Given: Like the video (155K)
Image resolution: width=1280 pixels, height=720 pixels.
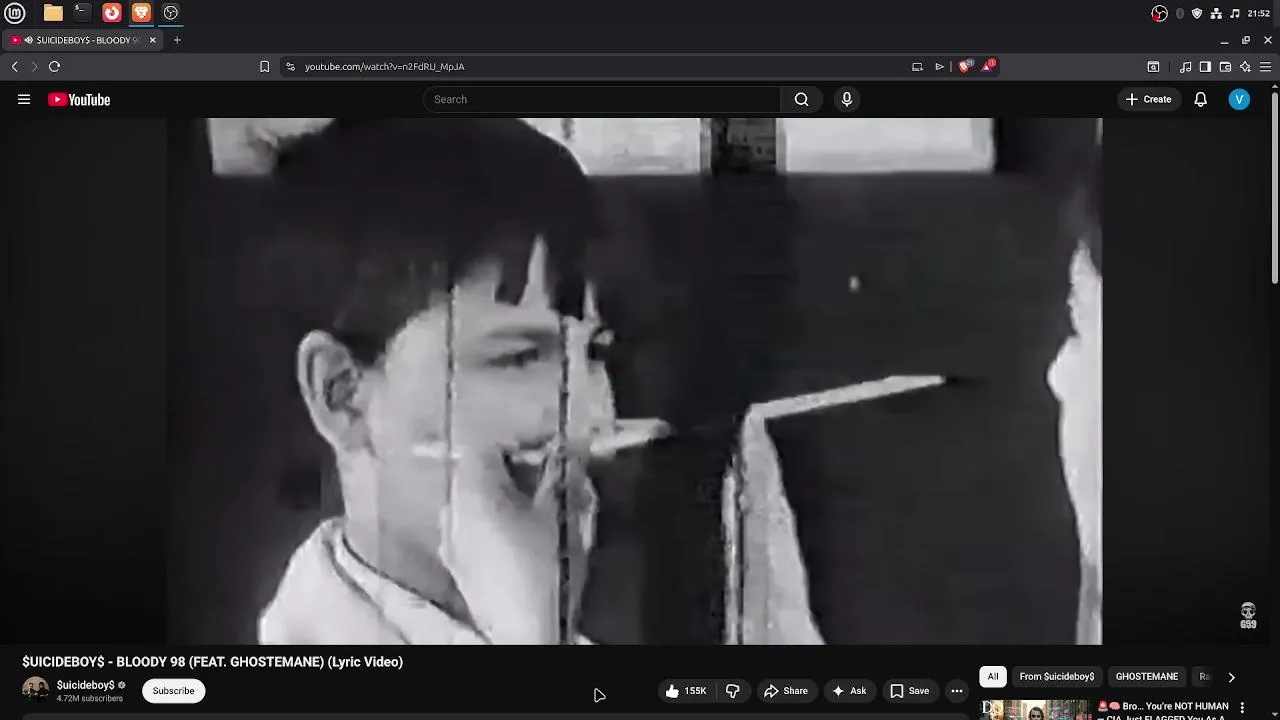Looking at the screenshot, I should point(687,691).
